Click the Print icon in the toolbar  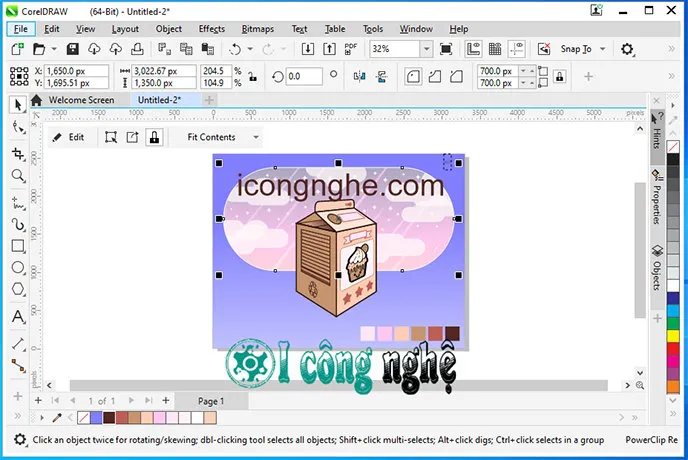pos(137,49)
